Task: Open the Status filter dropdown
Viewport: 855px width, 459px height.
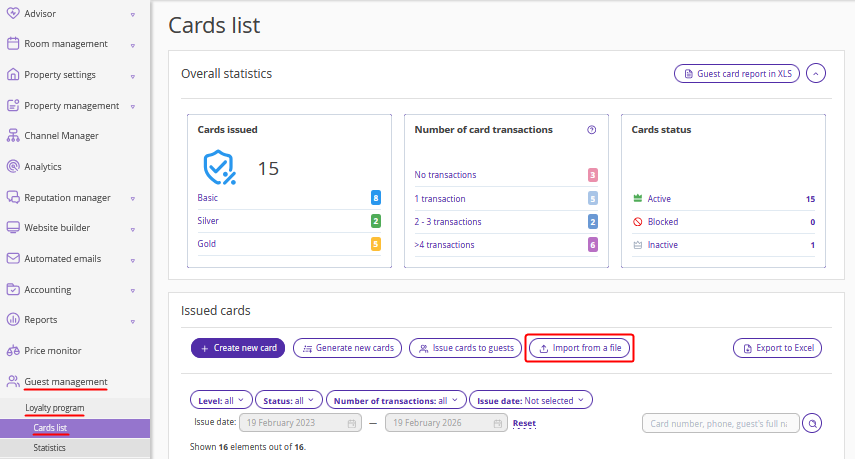Action: (289, 400)
